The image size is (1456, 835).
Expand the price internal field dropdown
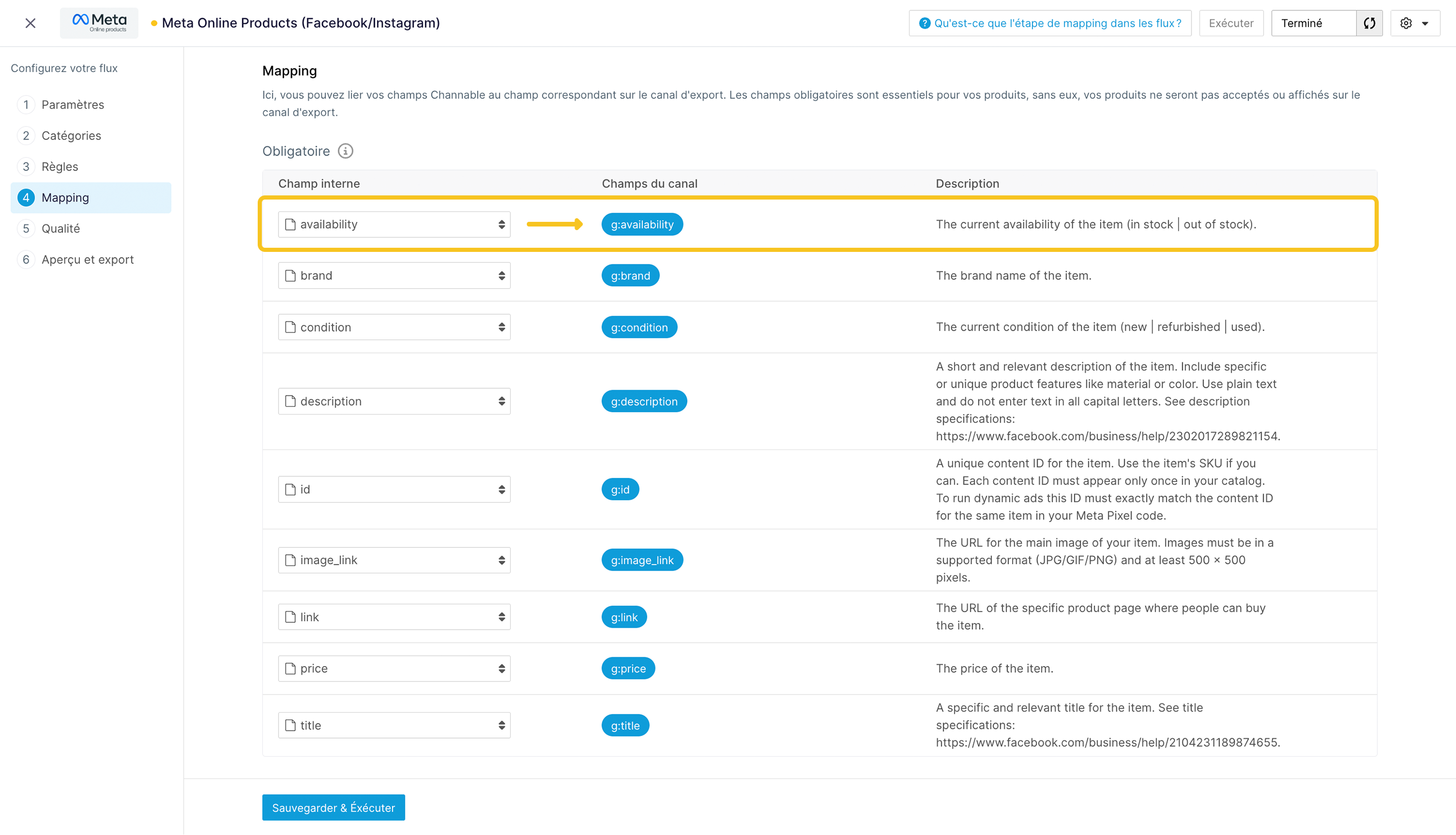[x=394, y=668]
